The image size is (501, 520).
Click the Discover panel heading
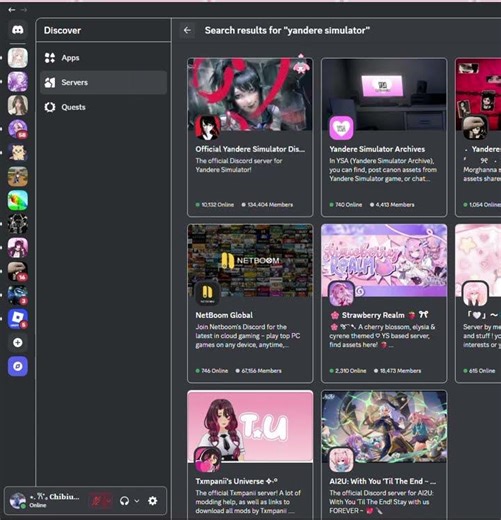62,30
